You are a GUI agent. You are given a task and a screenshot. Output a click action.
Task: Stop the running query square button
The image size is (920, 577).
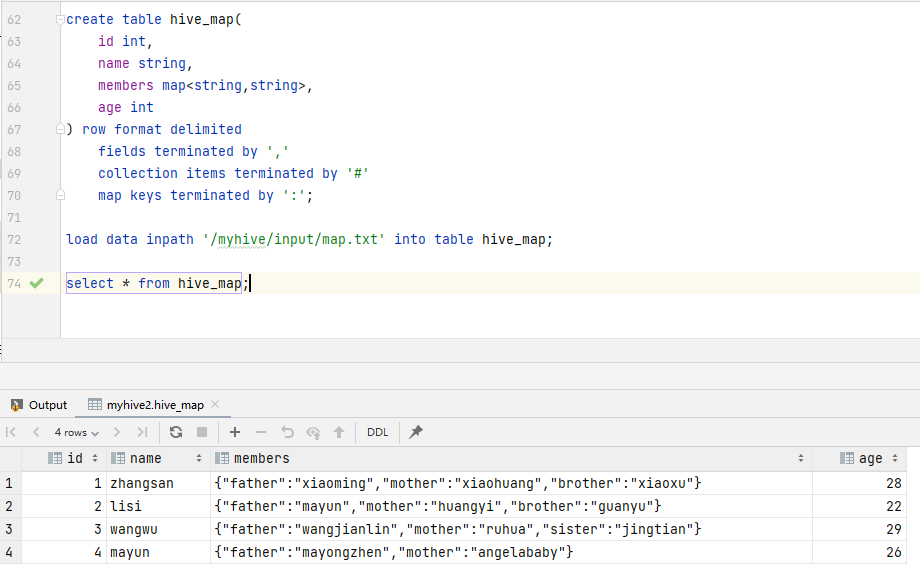[202, 433]
